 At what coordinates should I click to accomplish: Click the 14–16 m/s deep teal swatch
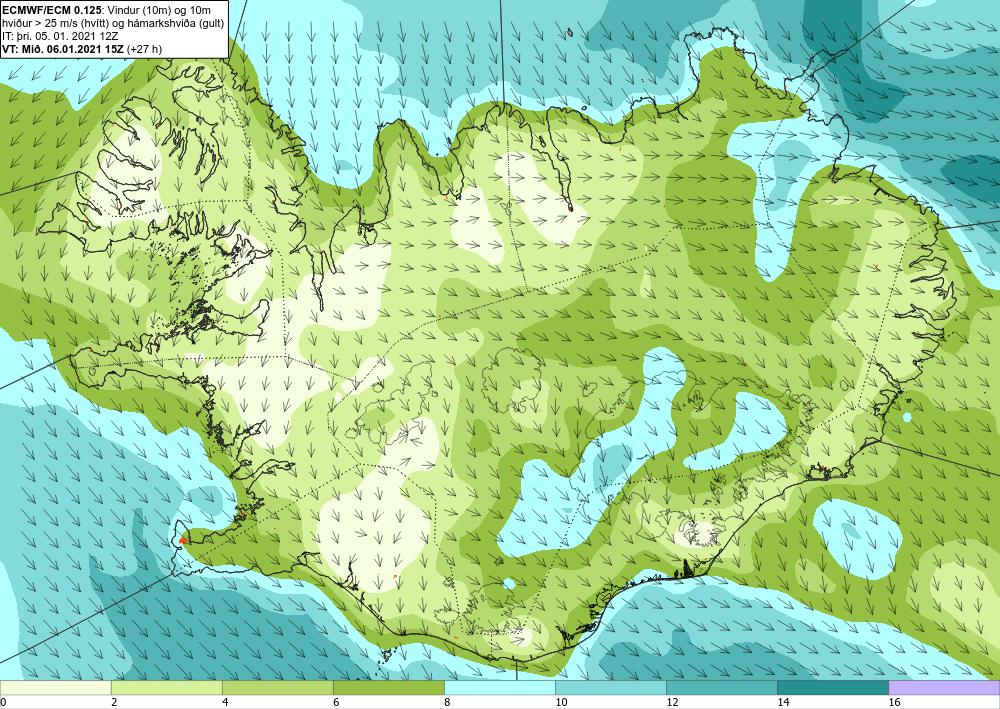point(832,687)
